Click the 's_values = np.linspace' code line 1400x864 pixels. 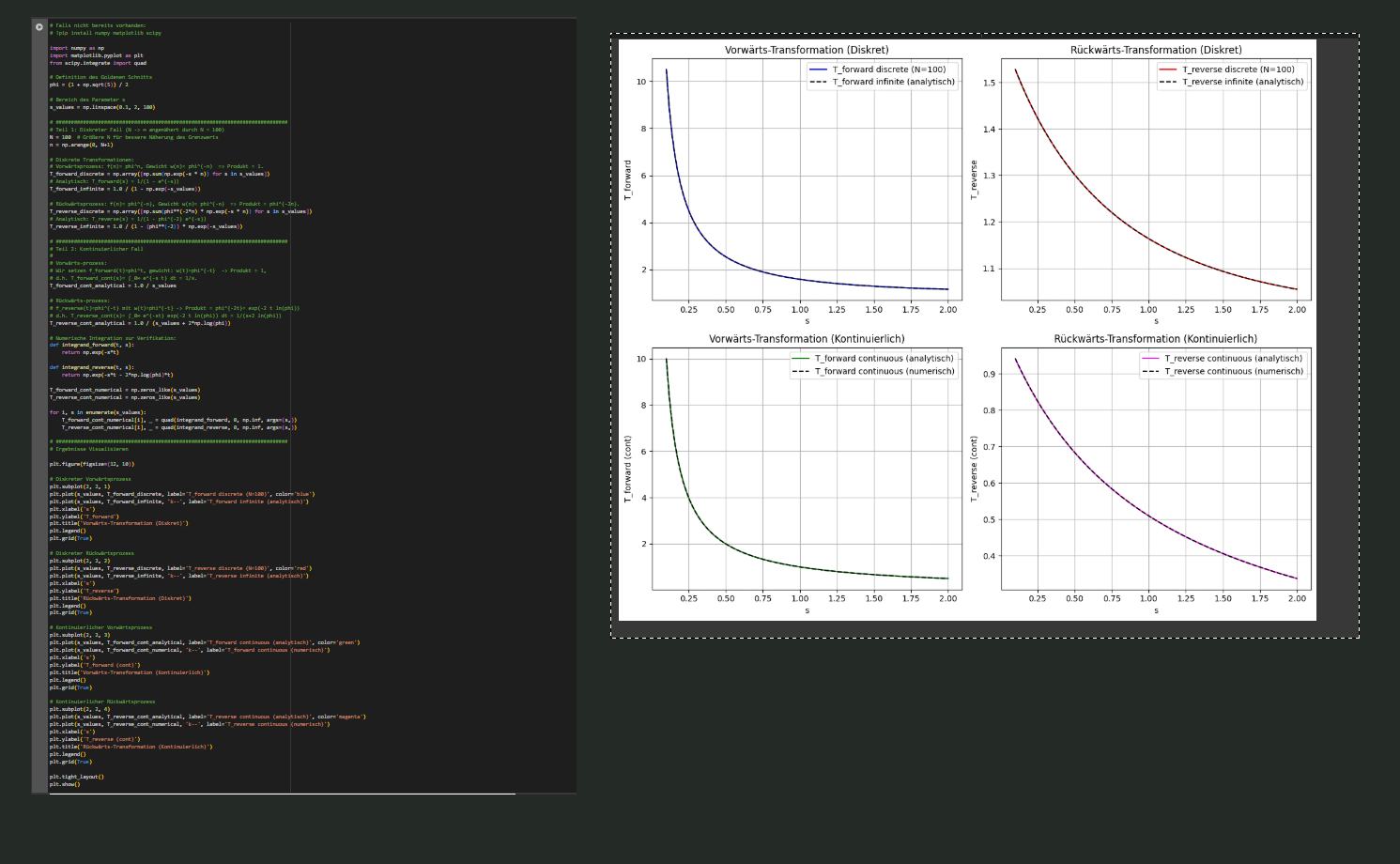pos(102,107)
